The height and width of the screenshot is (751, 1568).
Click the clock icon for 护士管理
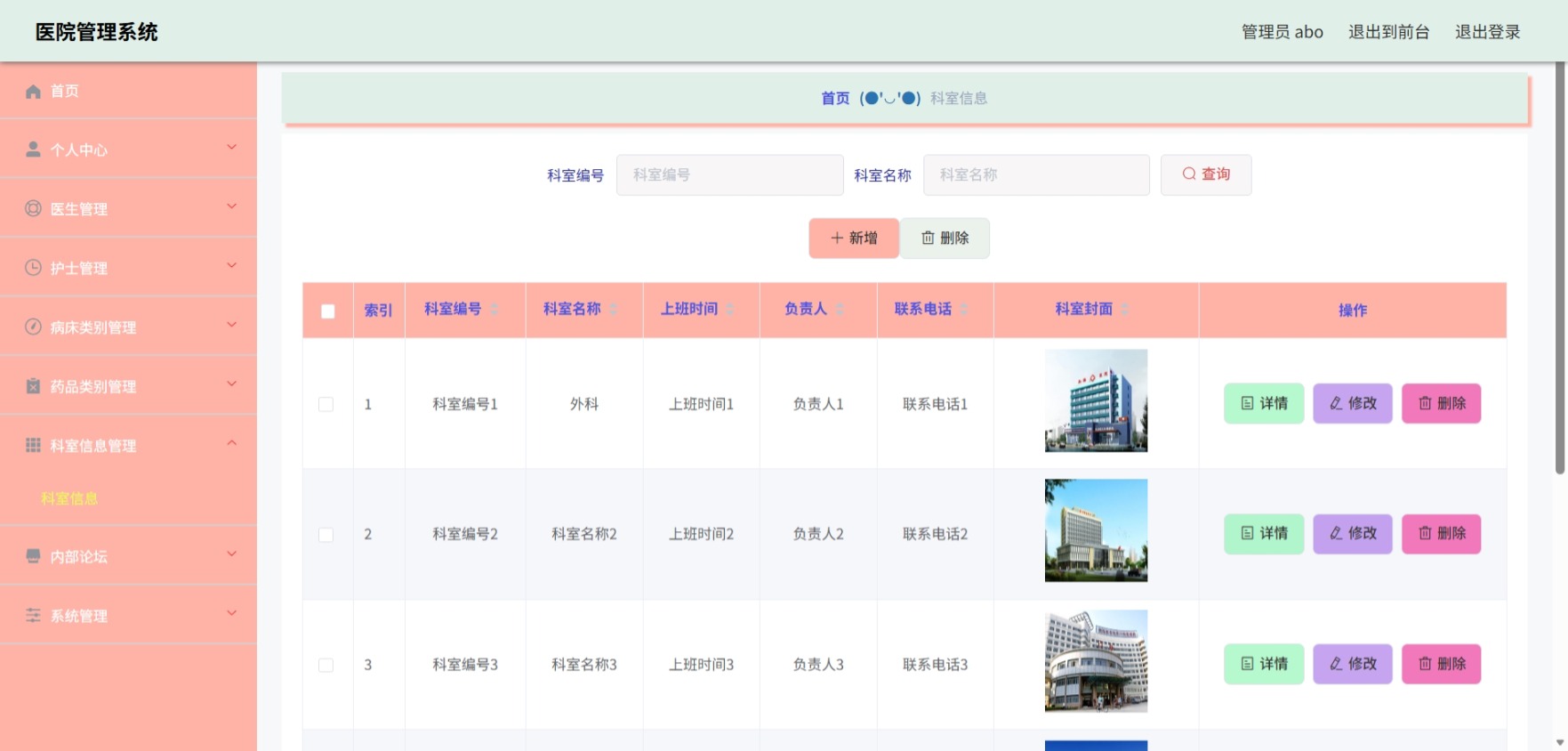click(33, 268)
